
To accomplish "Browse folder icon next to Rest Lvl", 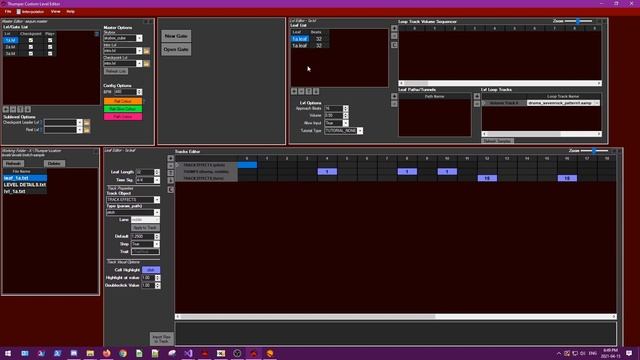I will coord(87,130).
